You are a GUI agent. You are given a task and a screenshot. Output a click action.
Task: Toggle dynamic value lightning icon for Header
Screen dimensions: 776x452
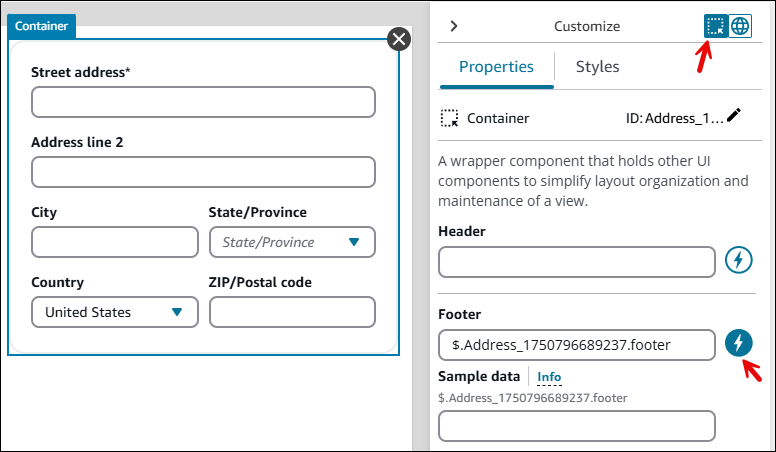[x=738, y=261]
